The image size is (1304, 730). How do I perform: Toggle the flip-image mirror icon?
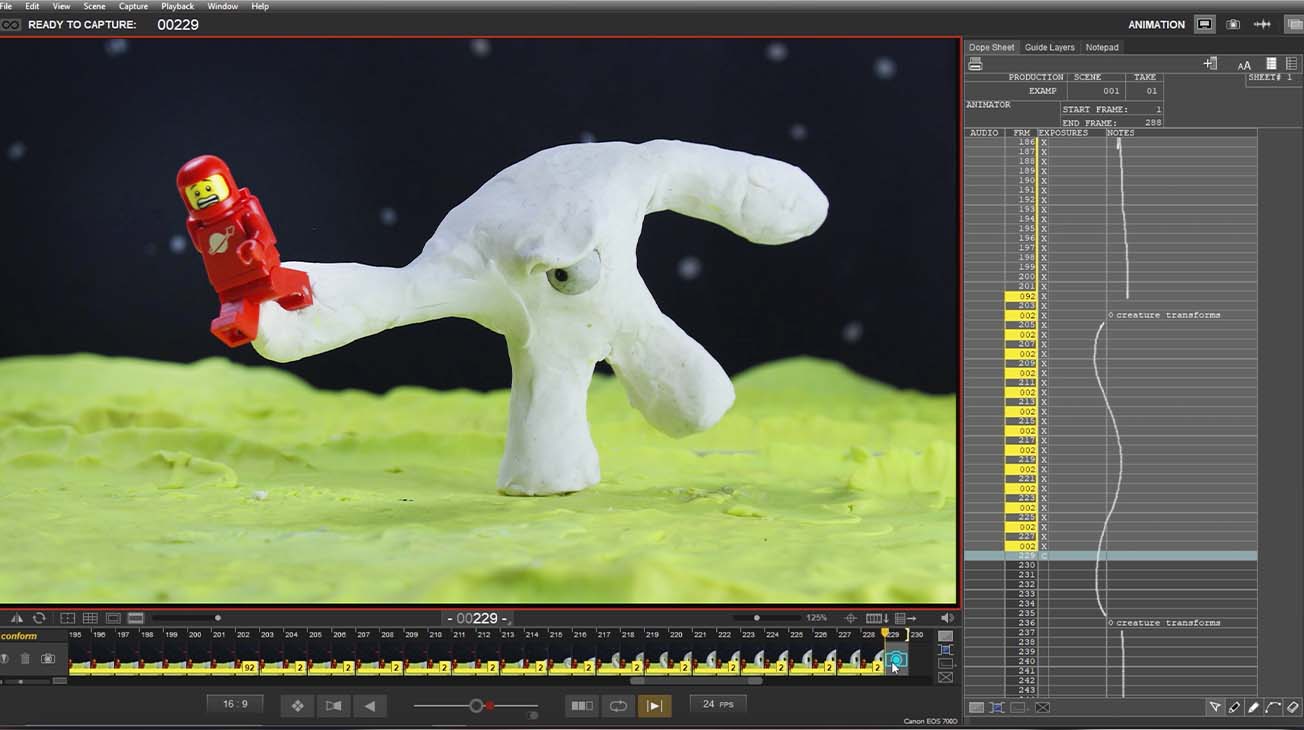pos(16,618)
